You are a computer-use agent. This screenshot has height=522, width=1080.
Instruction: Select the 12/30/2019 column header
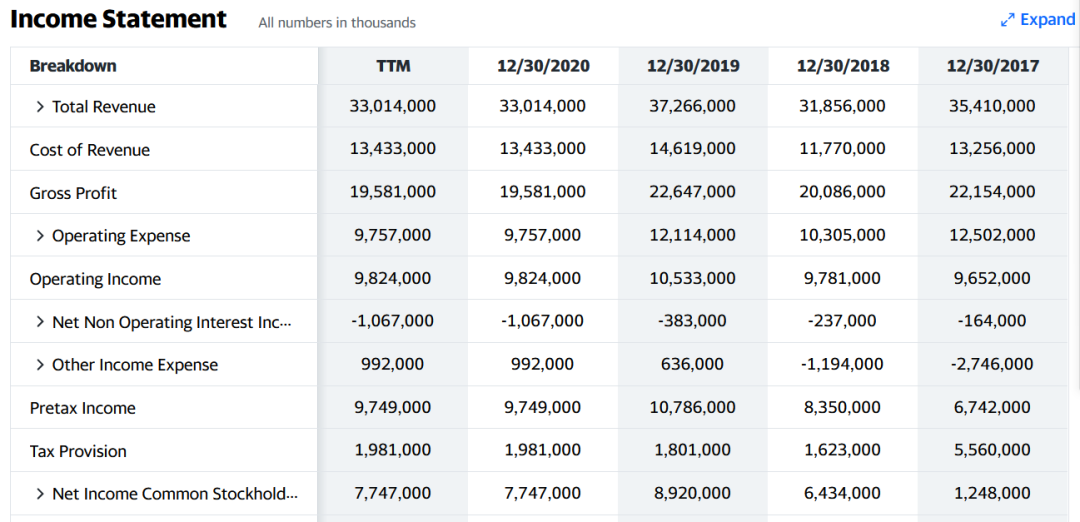click(693, 66)
